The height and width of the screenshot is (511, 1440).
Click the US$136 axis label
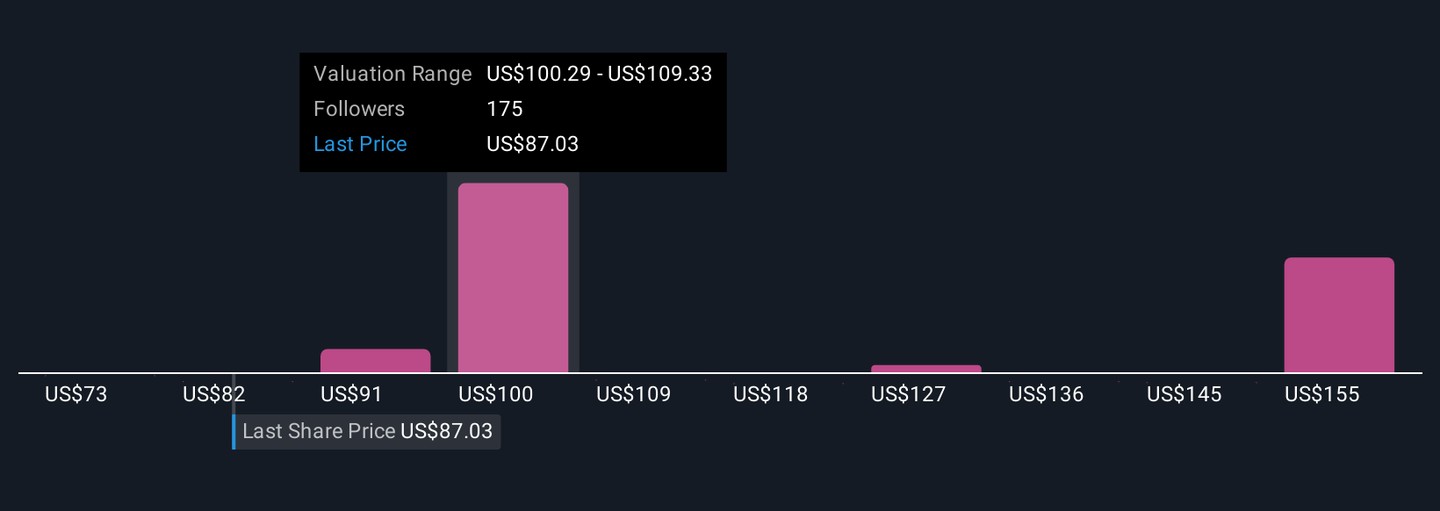tap(1046, 394)
